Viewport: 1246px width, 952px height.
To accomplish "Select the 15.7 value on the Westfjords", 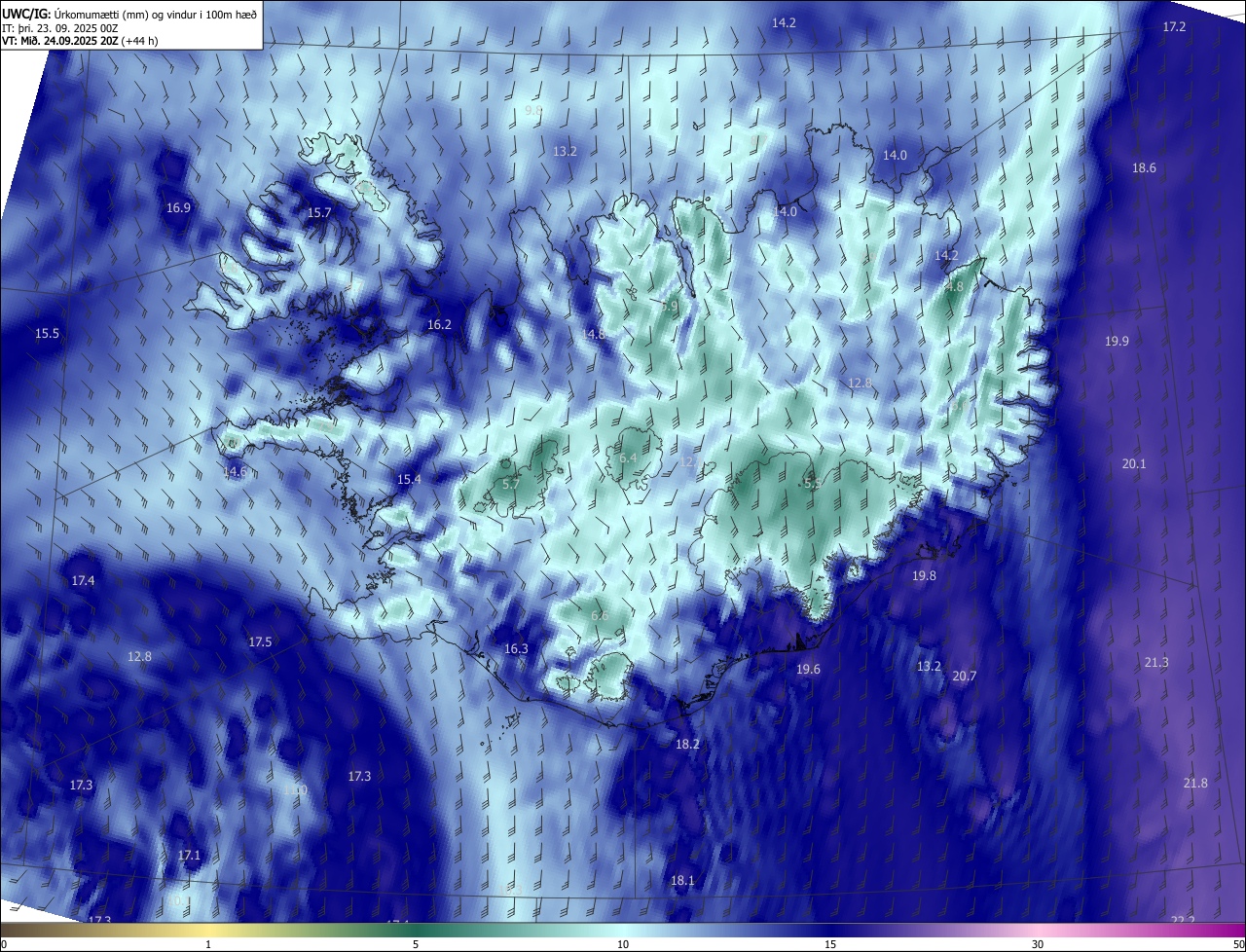I will tap(319, 212).
